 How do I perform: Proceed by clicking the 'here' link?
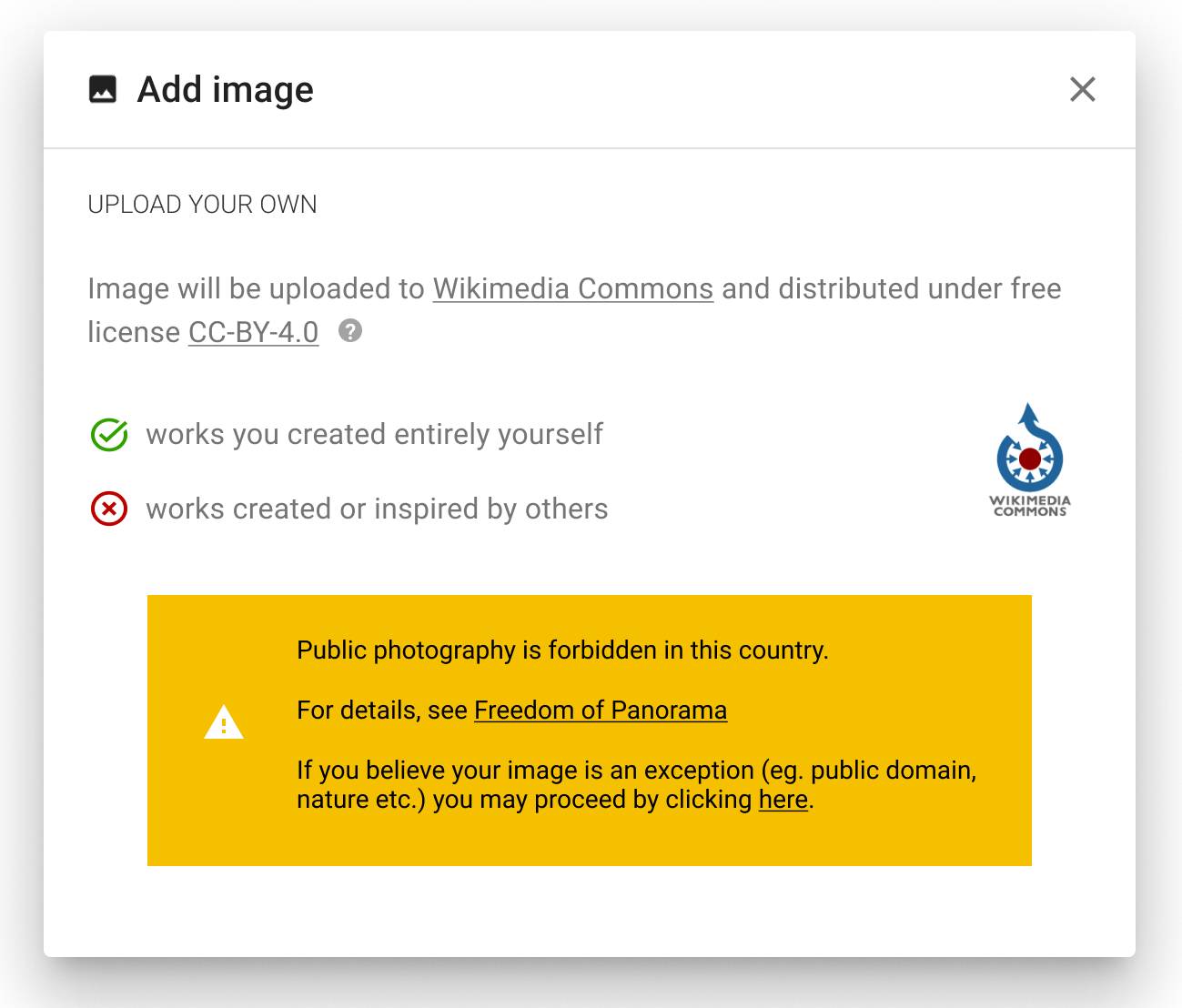(x=783, y=799)
